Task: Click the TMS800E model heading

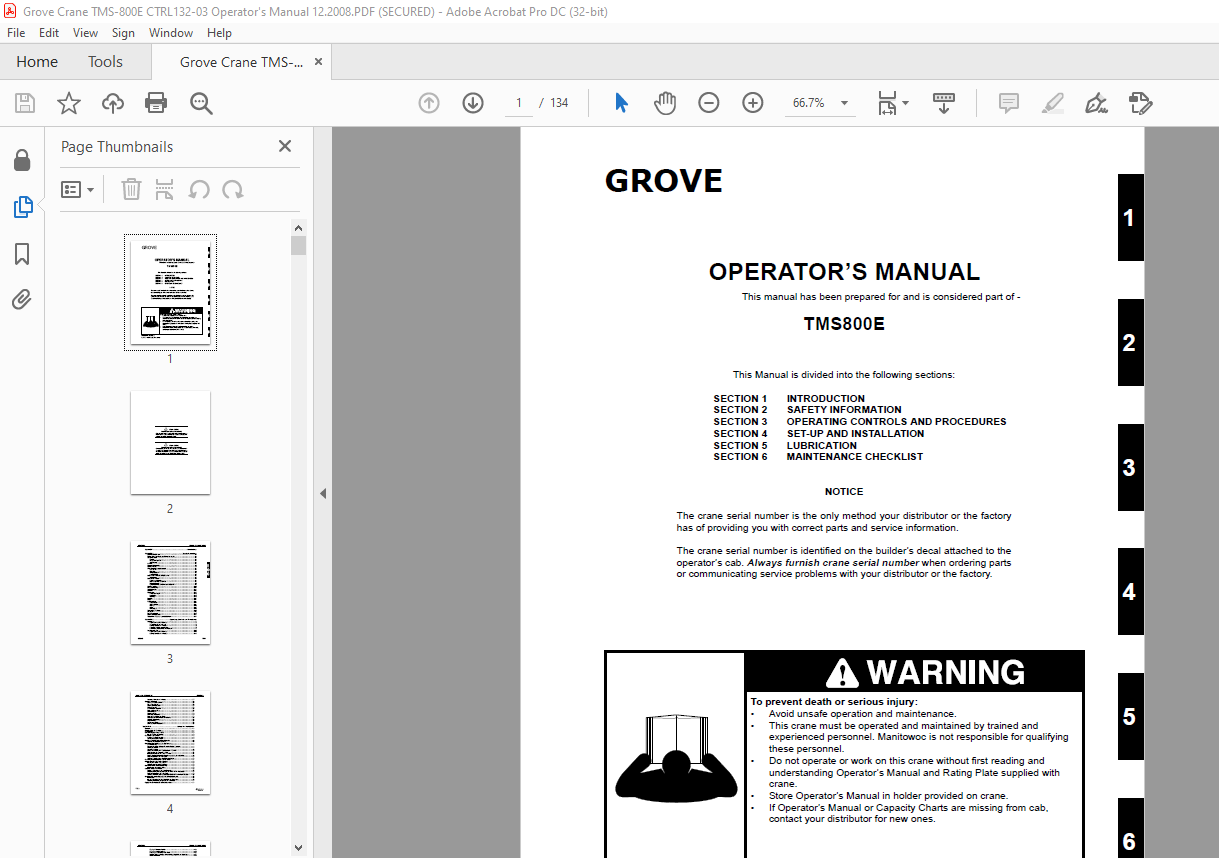Action: coord(844,324)
